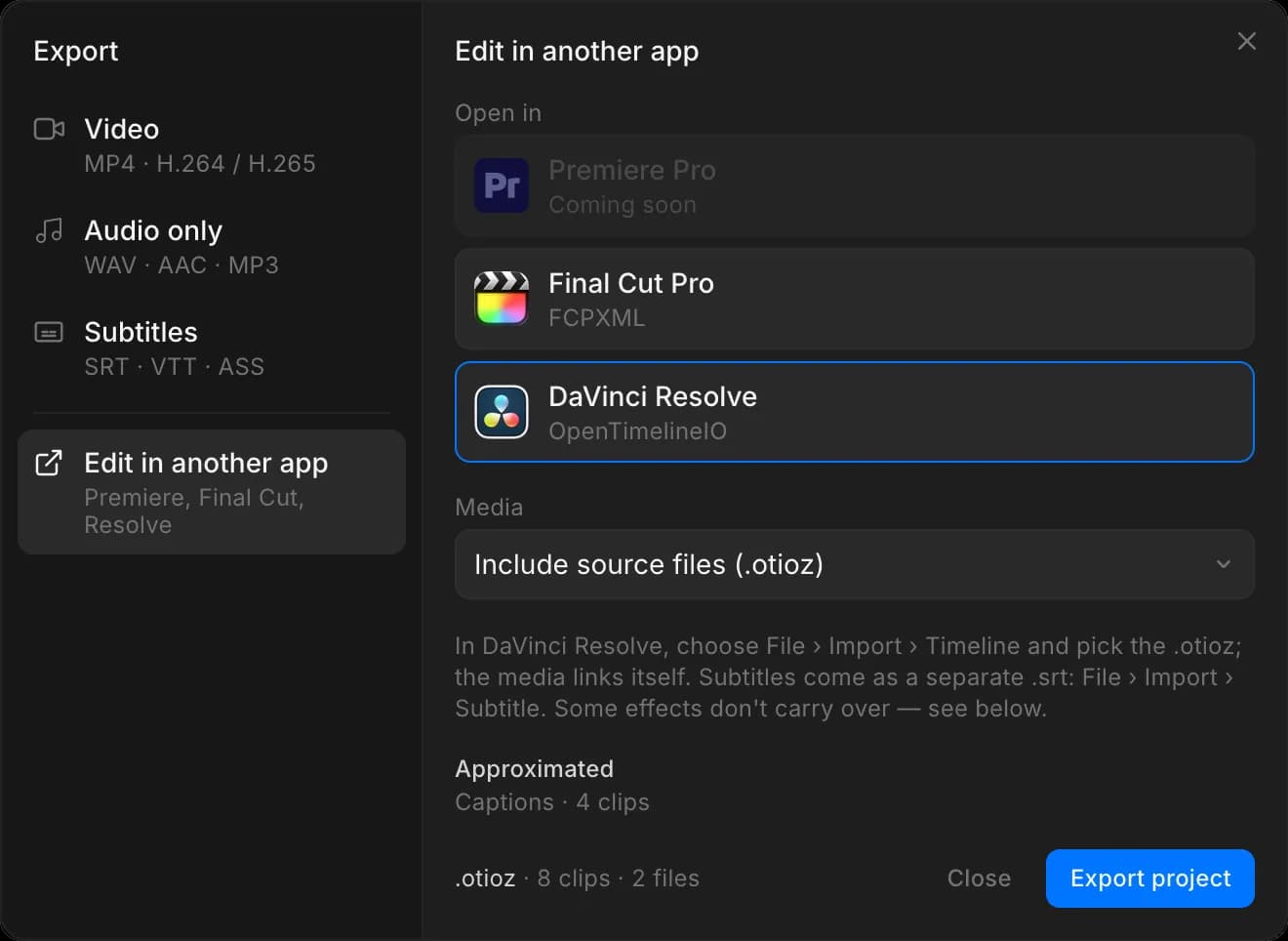Select the Edit in another app section
The image size is (1288, 941).
pyautogui.click(x=212, y=492)
